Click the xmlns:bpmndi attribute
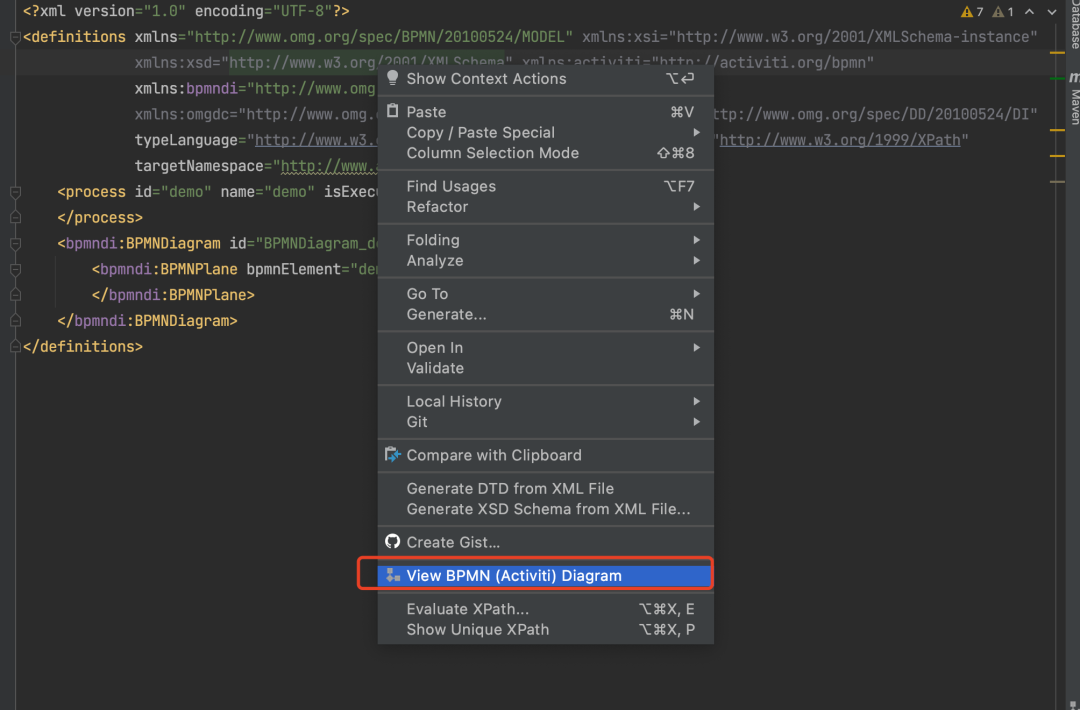This screenshot has height=710, width=1080. coord(186,88)
